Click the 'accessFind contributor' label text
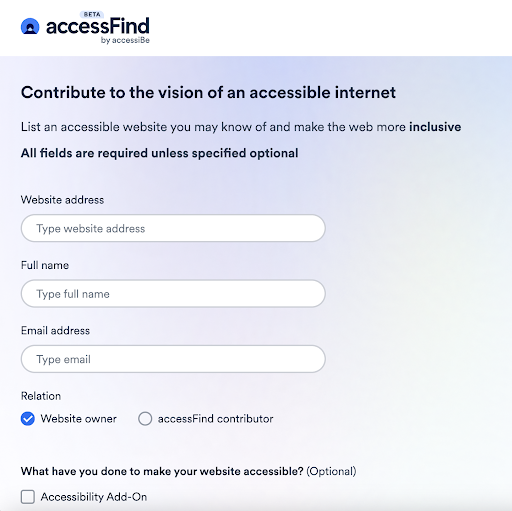The height and width of the screenshot is (511, 512). [x=215, y=419]
